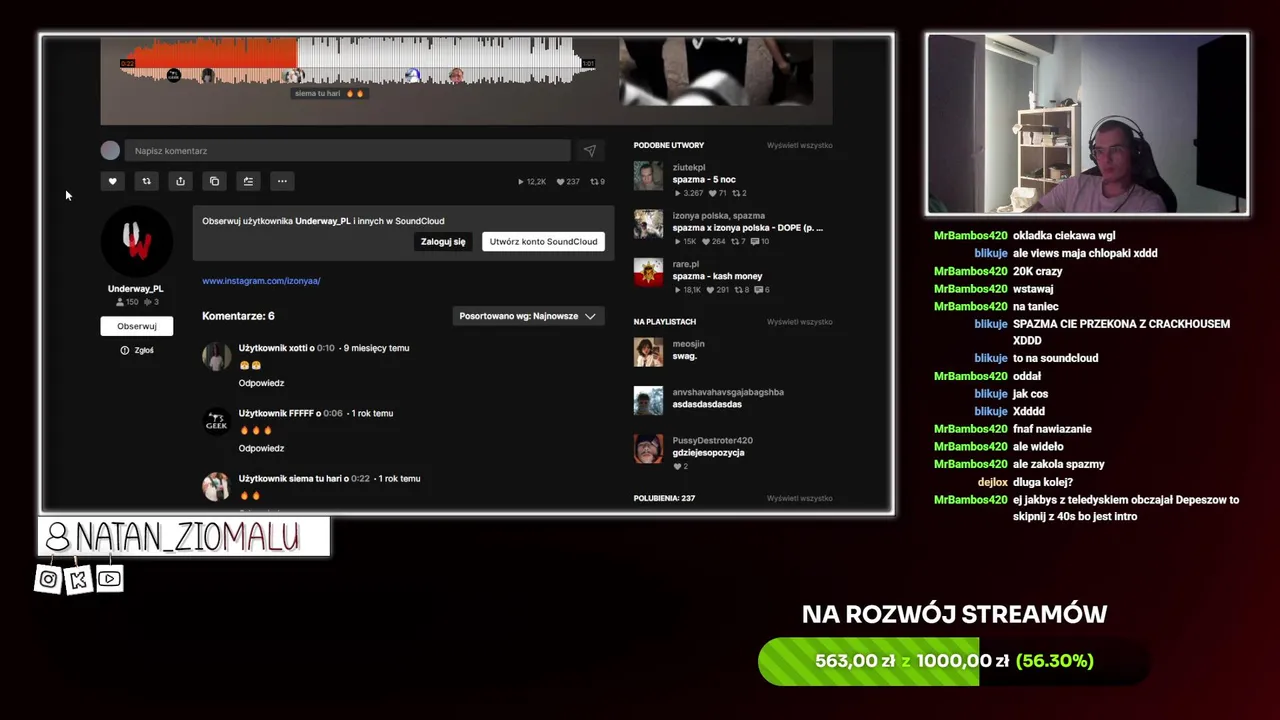
Task: Click inside the Napisz komentarz field
Action: [348, 151]
